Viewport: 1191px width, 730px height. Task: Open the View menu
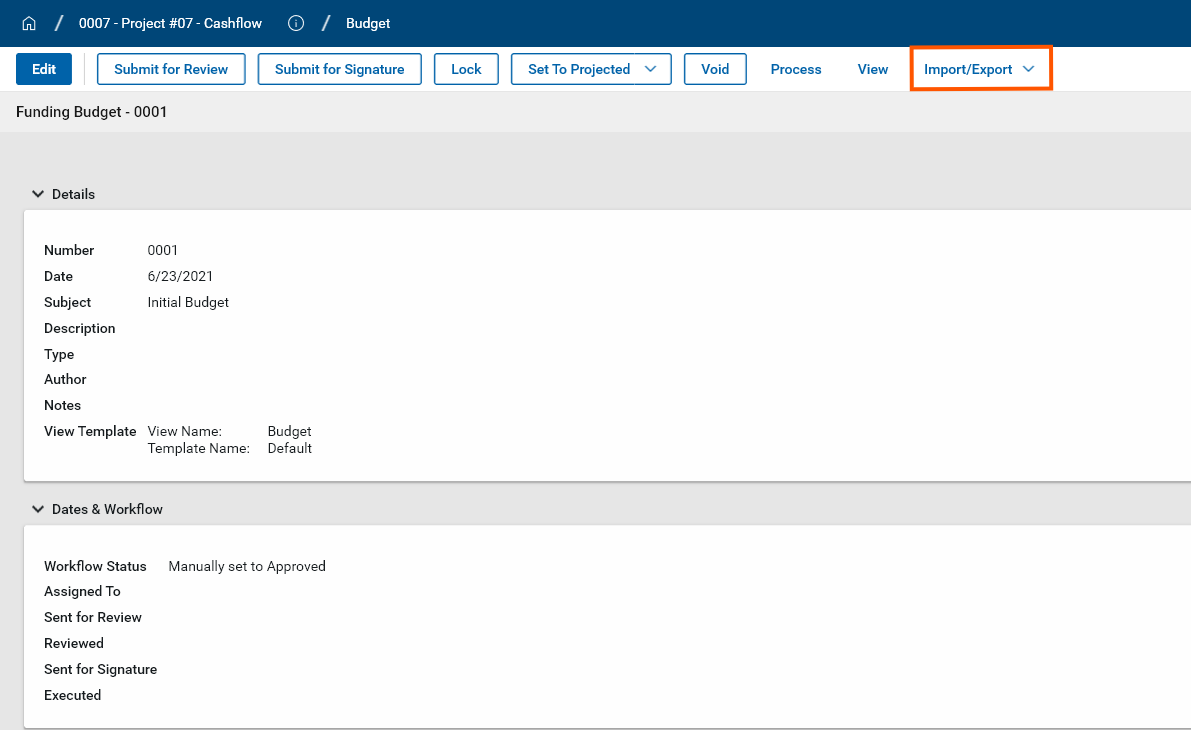[873, 69]
